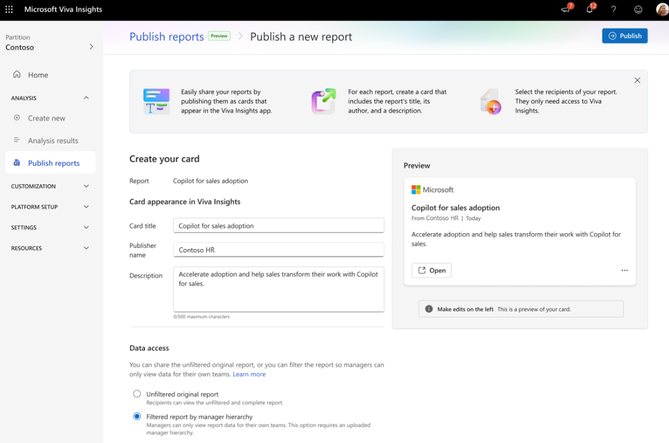Click the Preview badge next to Publish reports
This screenshot has height=443, width=669.
[219, 36]
